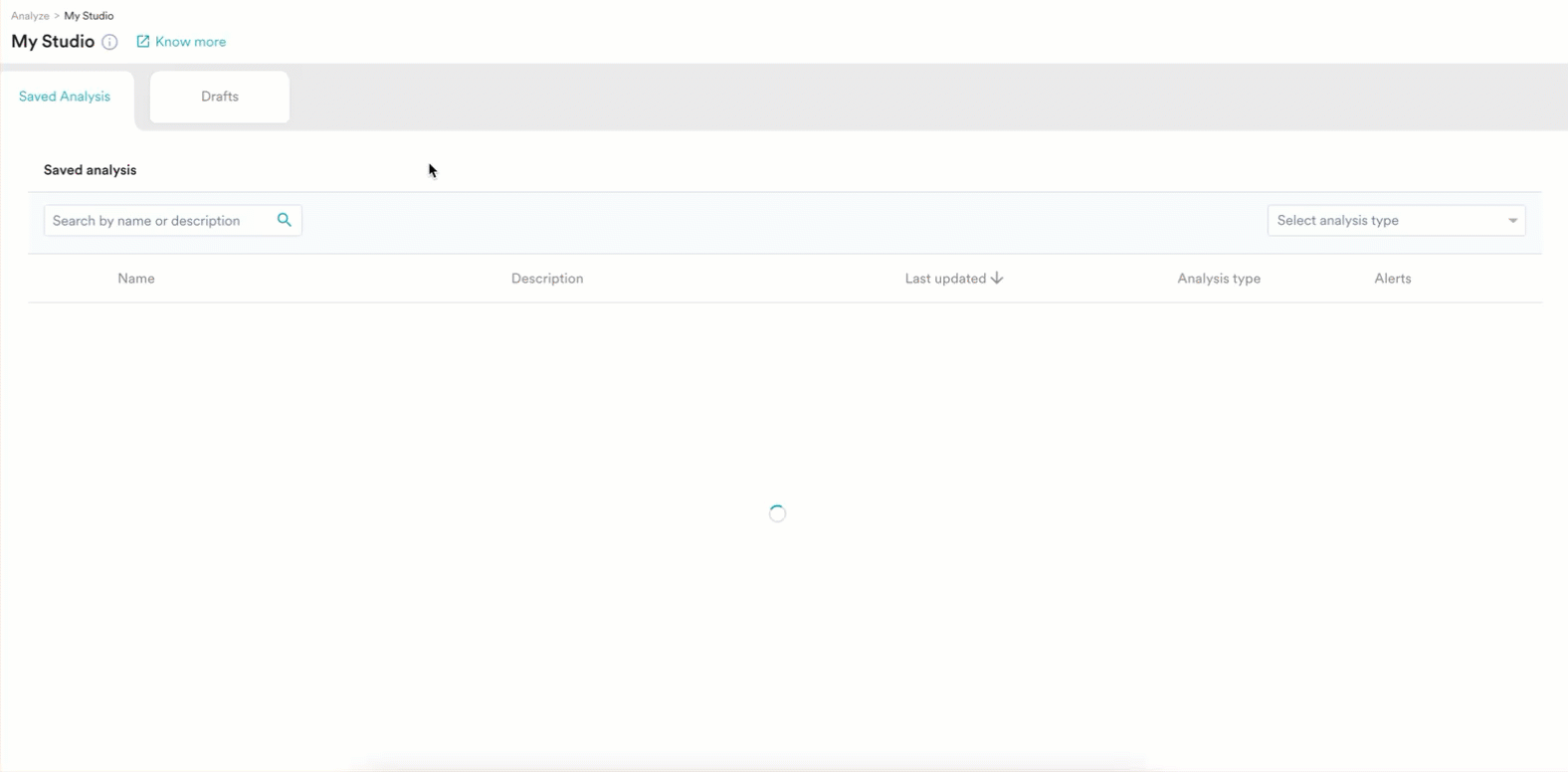Click the My Studio page title
This screenshot has height=772, width=1568.
coord(53,42)
